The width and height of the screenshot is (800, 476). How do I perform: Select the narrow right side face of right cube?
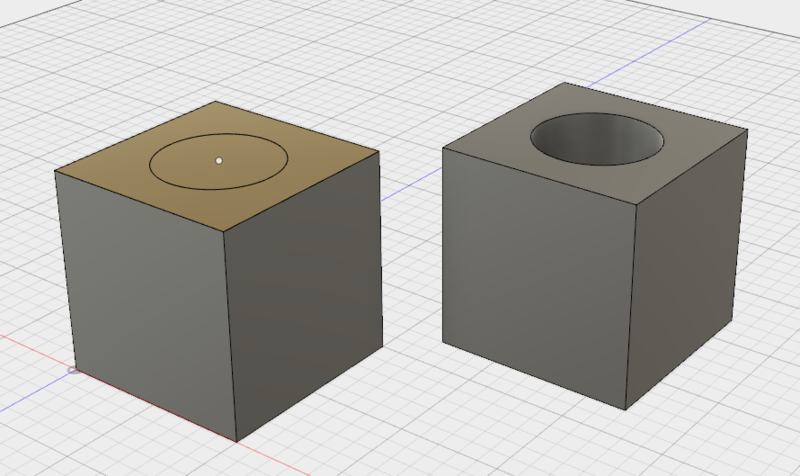point(686,270)
